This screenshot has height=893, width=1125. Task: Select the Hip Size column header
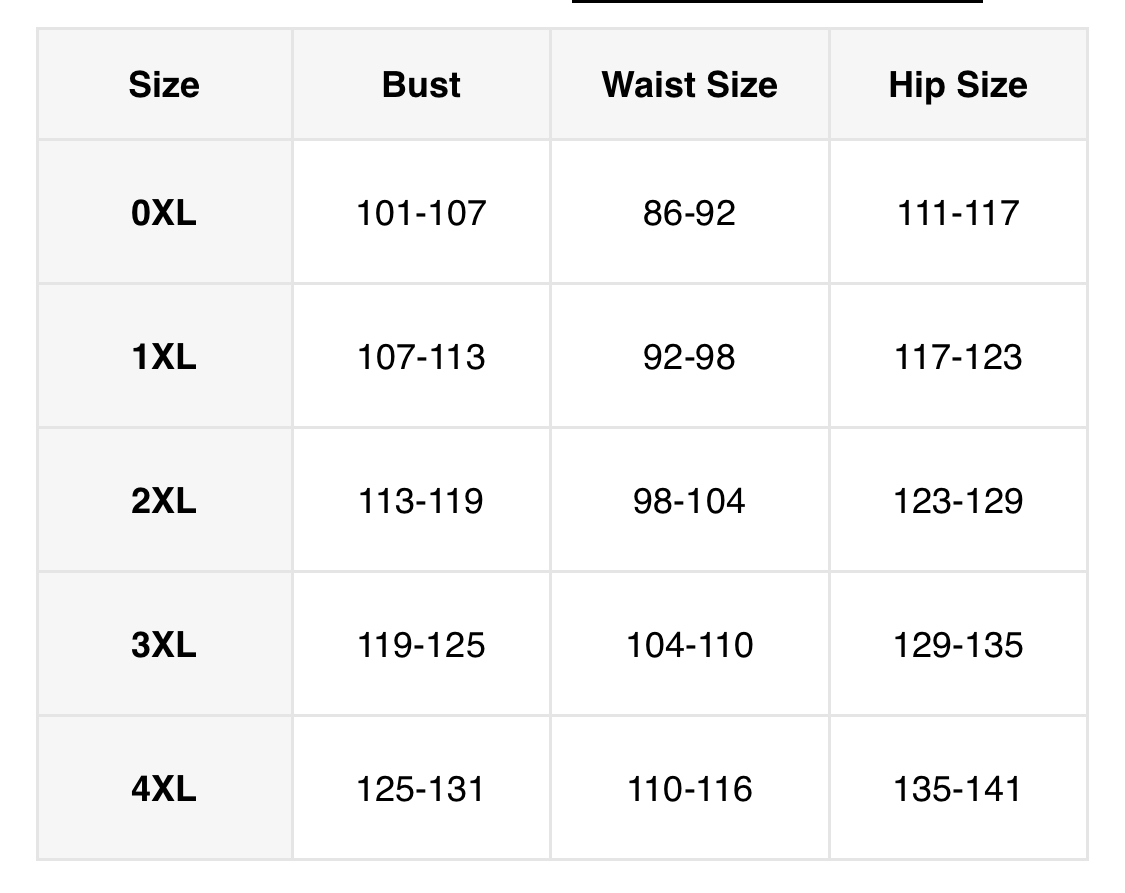[x=957, y=85]
